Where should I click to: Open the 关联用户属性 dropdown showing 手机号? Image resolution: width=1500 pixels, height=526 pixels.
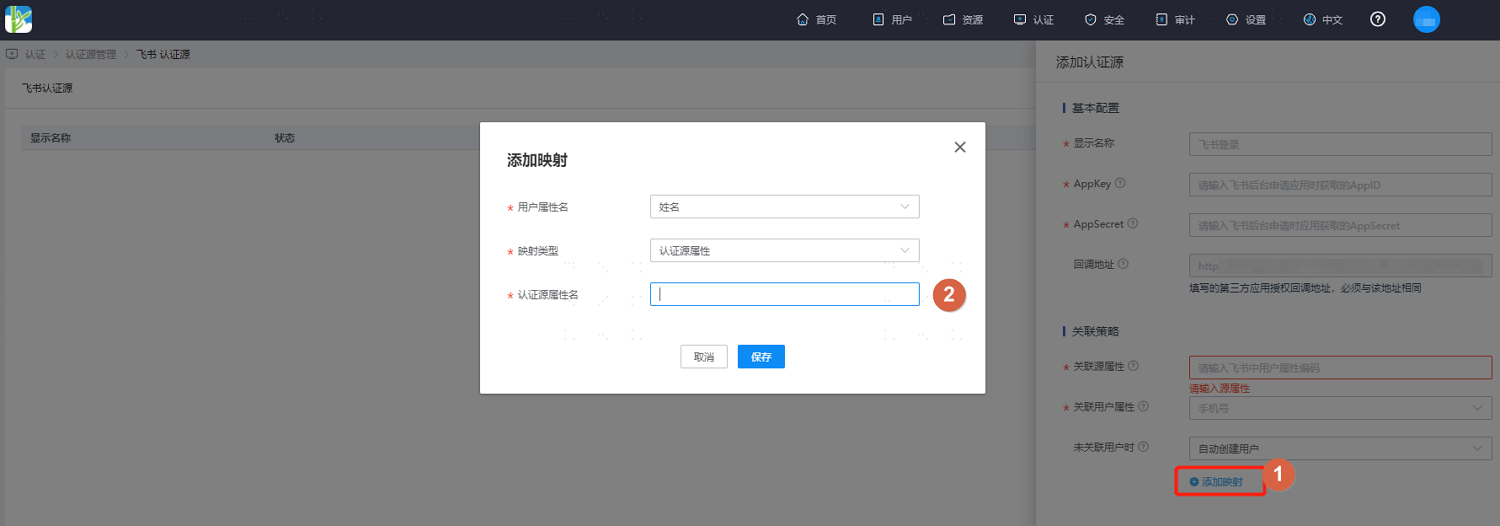coord(1340,408)
